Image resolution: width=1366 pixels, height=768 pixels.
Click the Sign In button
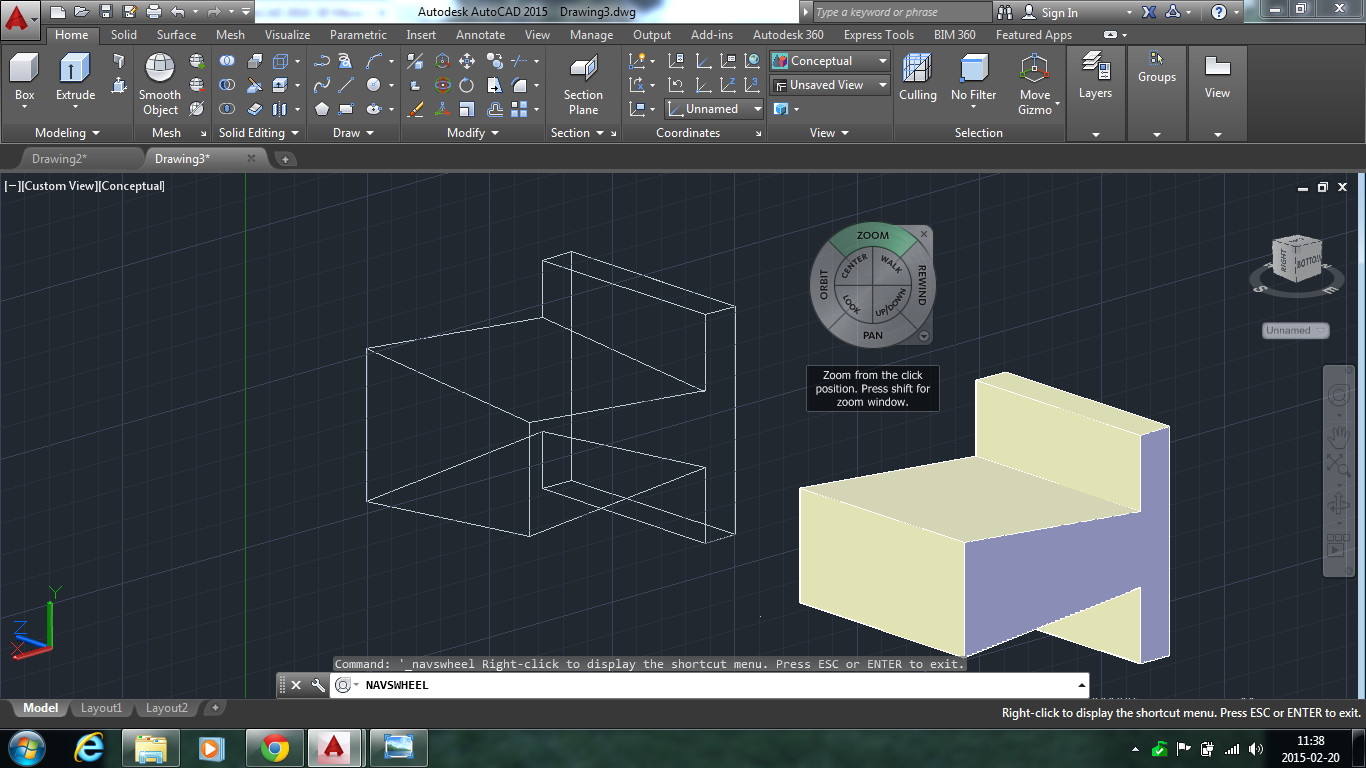pos(1059,13)
